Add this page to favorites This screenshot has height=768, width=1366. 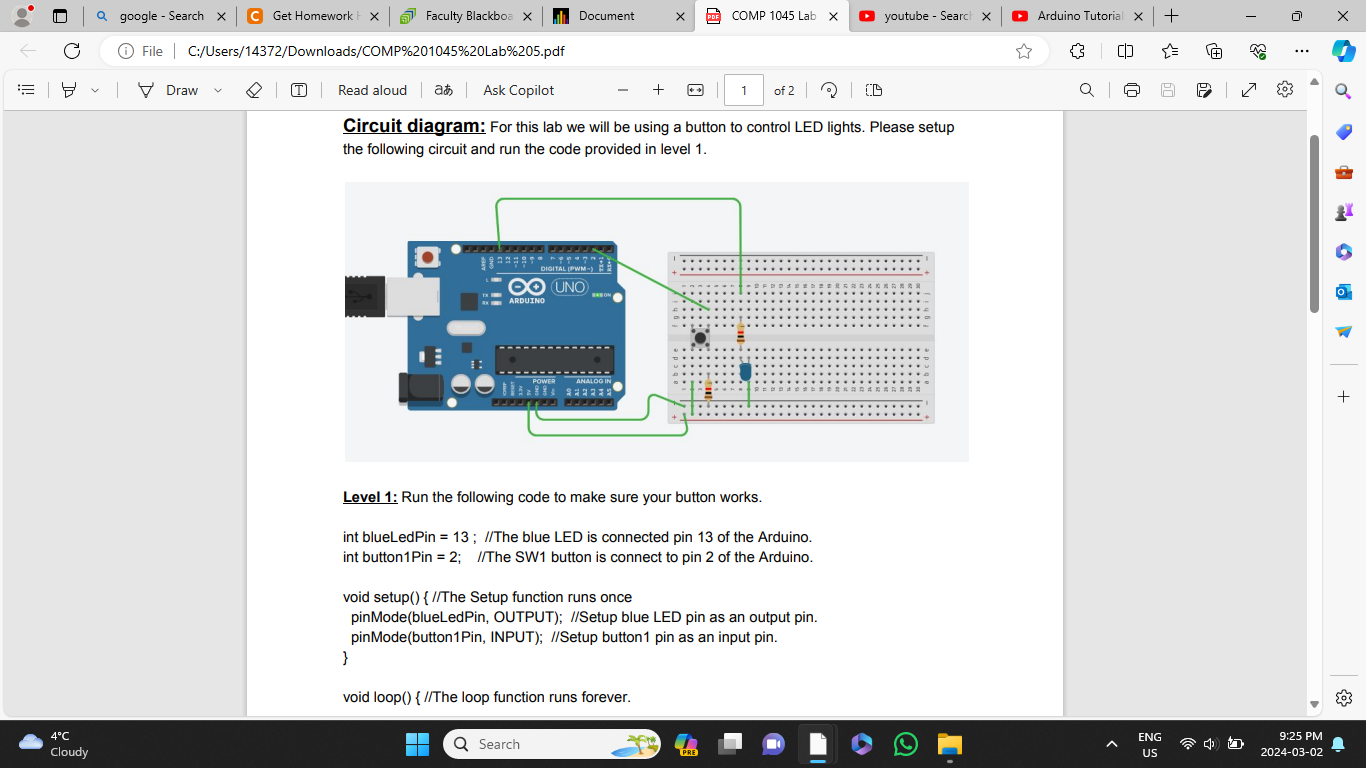pyautogui.click(x=1023, y=51)
